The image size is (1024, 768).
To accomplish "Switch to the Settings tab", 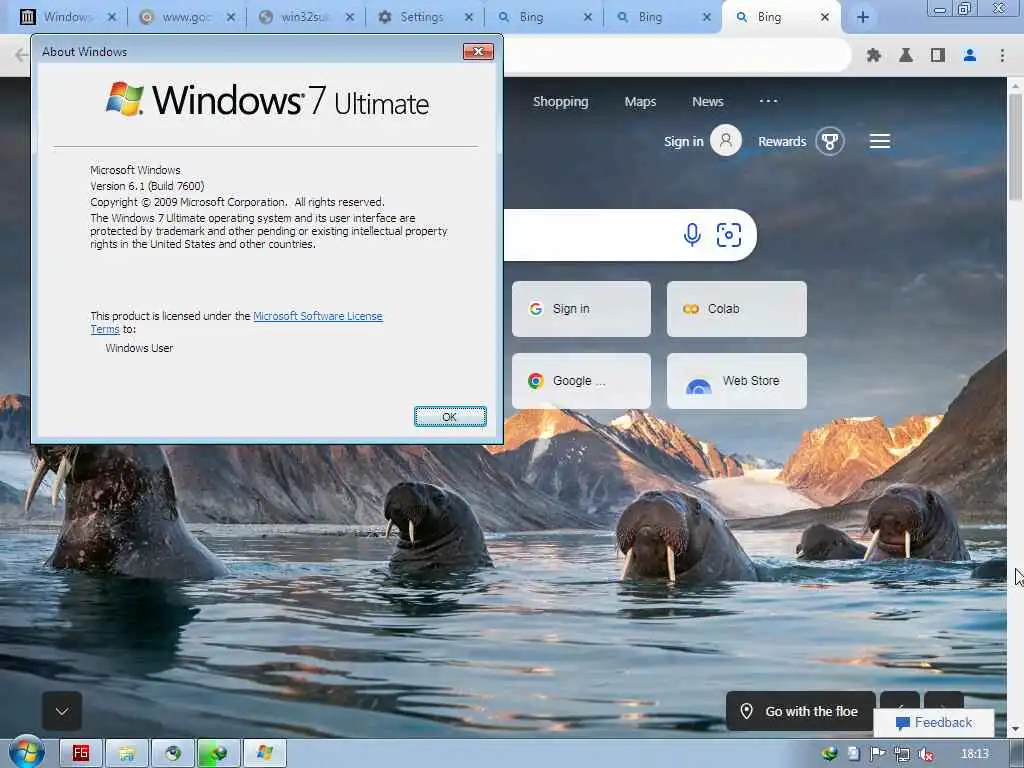I will point(422,18).
